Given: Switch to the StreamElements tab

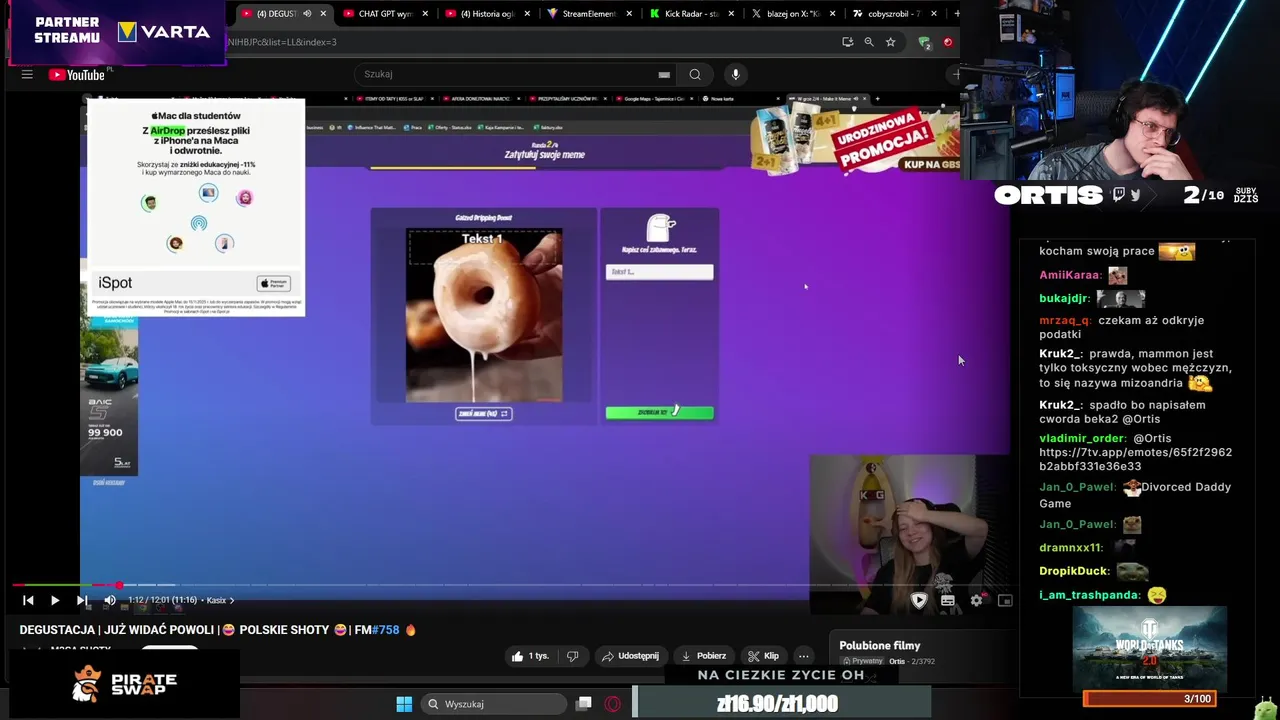Looking at the screenshot, I should pos(589,14).
